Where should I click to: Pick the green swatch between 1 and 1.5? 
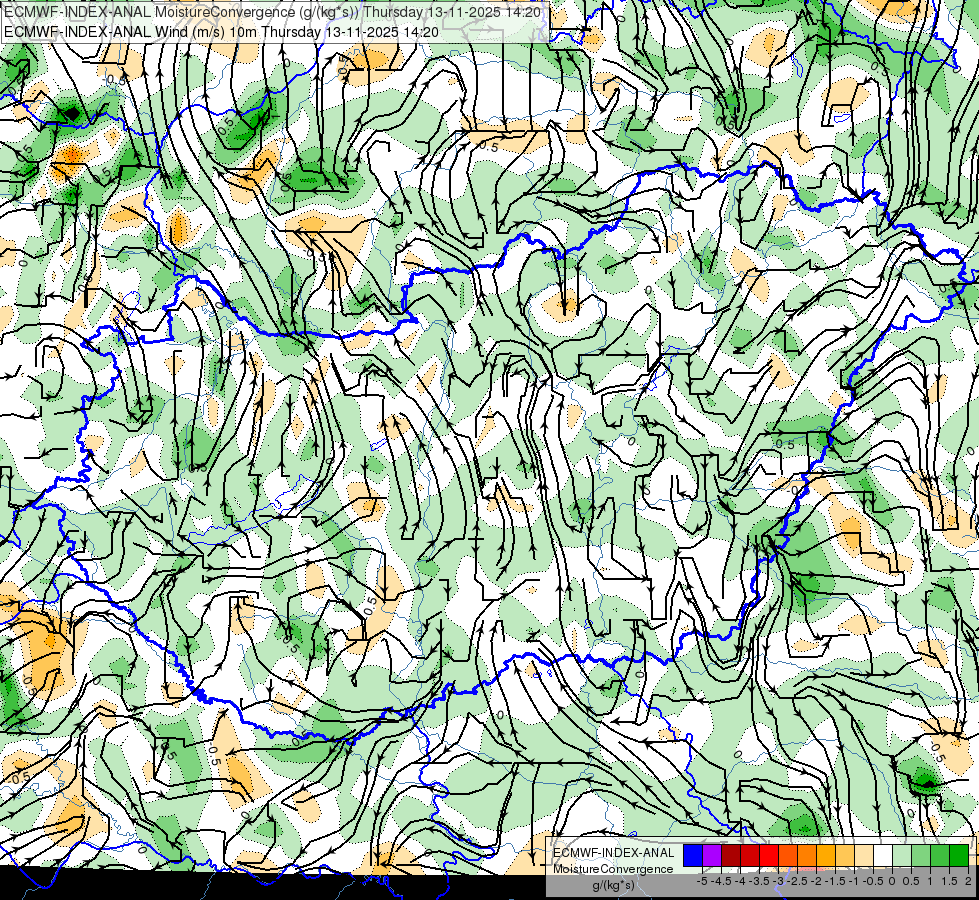(x=940, y=855)
